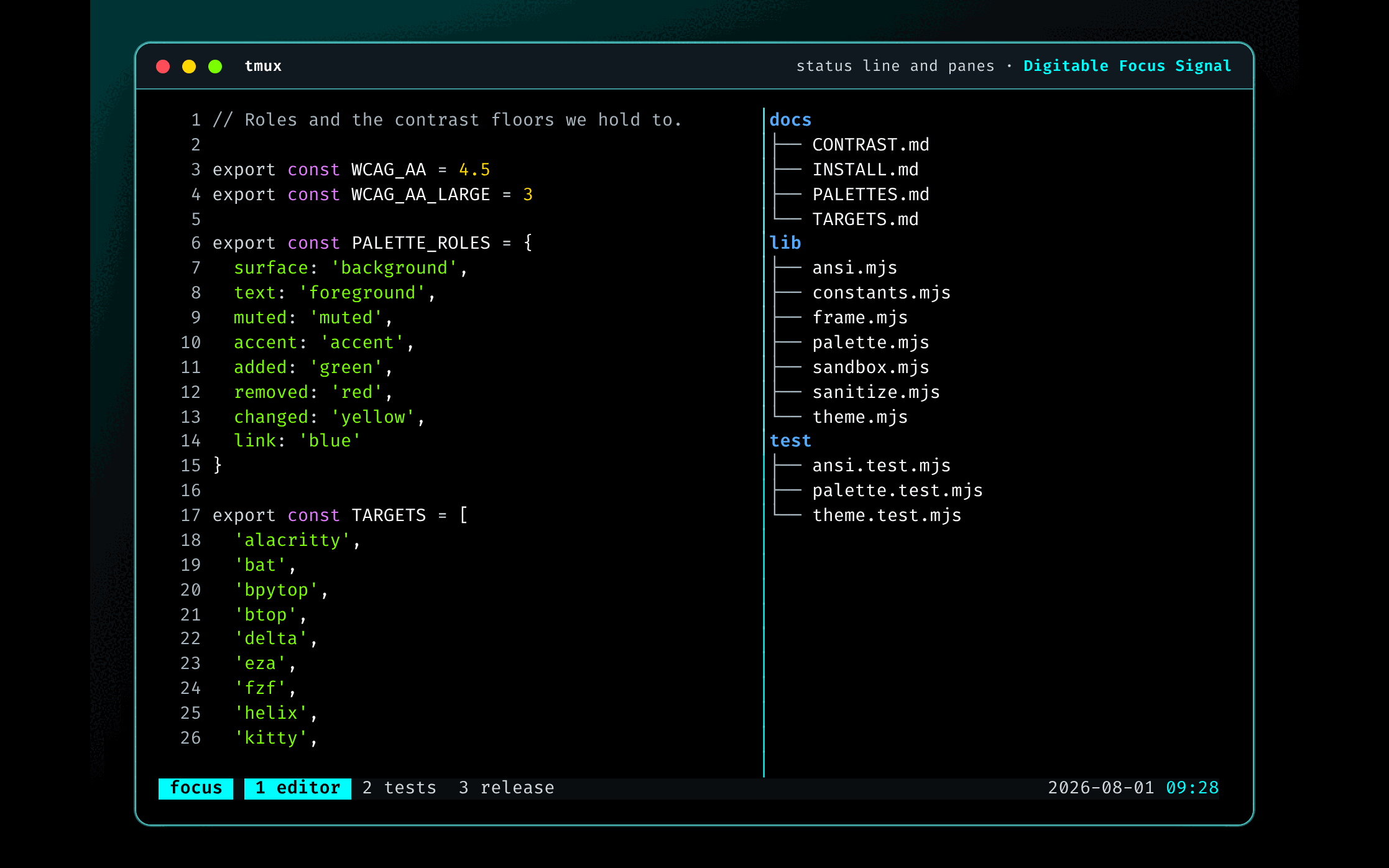Click the 'muted' string value on line 9
This screenshot has height=868, width=1389.
[x=346, y=317]
